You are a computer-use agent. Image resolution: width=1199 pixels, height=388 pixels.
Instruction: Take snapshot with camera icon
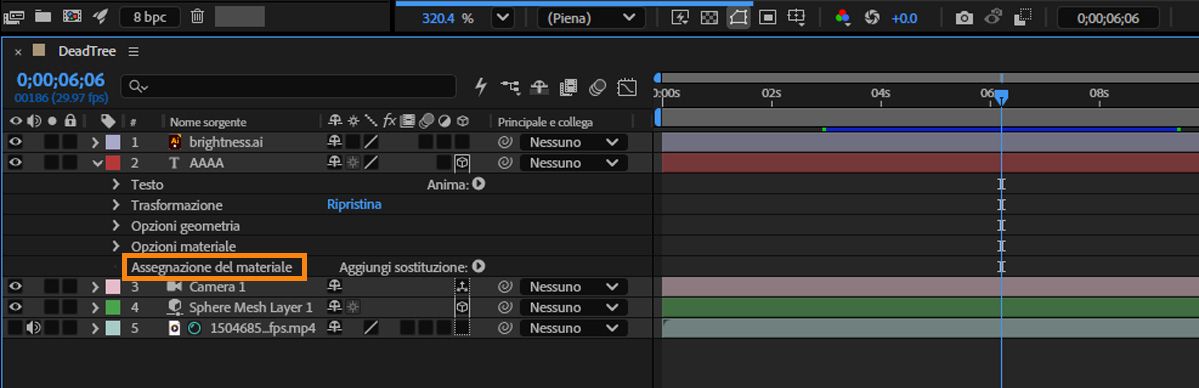pyautogui.click(x=964, y=18)
